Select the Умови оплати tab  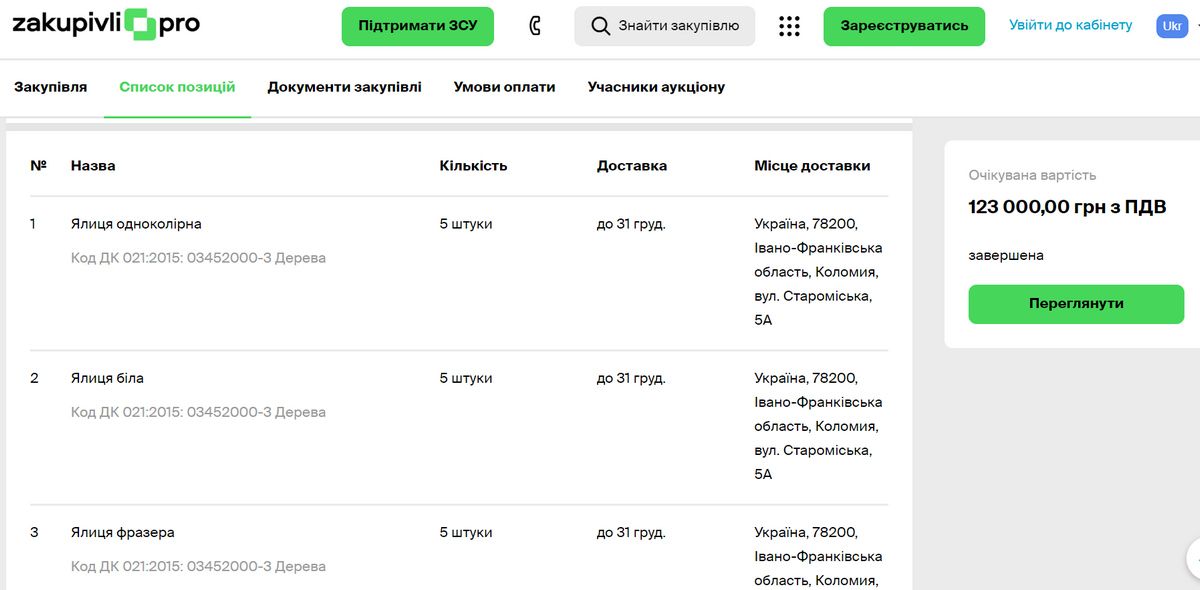[504, 87]
